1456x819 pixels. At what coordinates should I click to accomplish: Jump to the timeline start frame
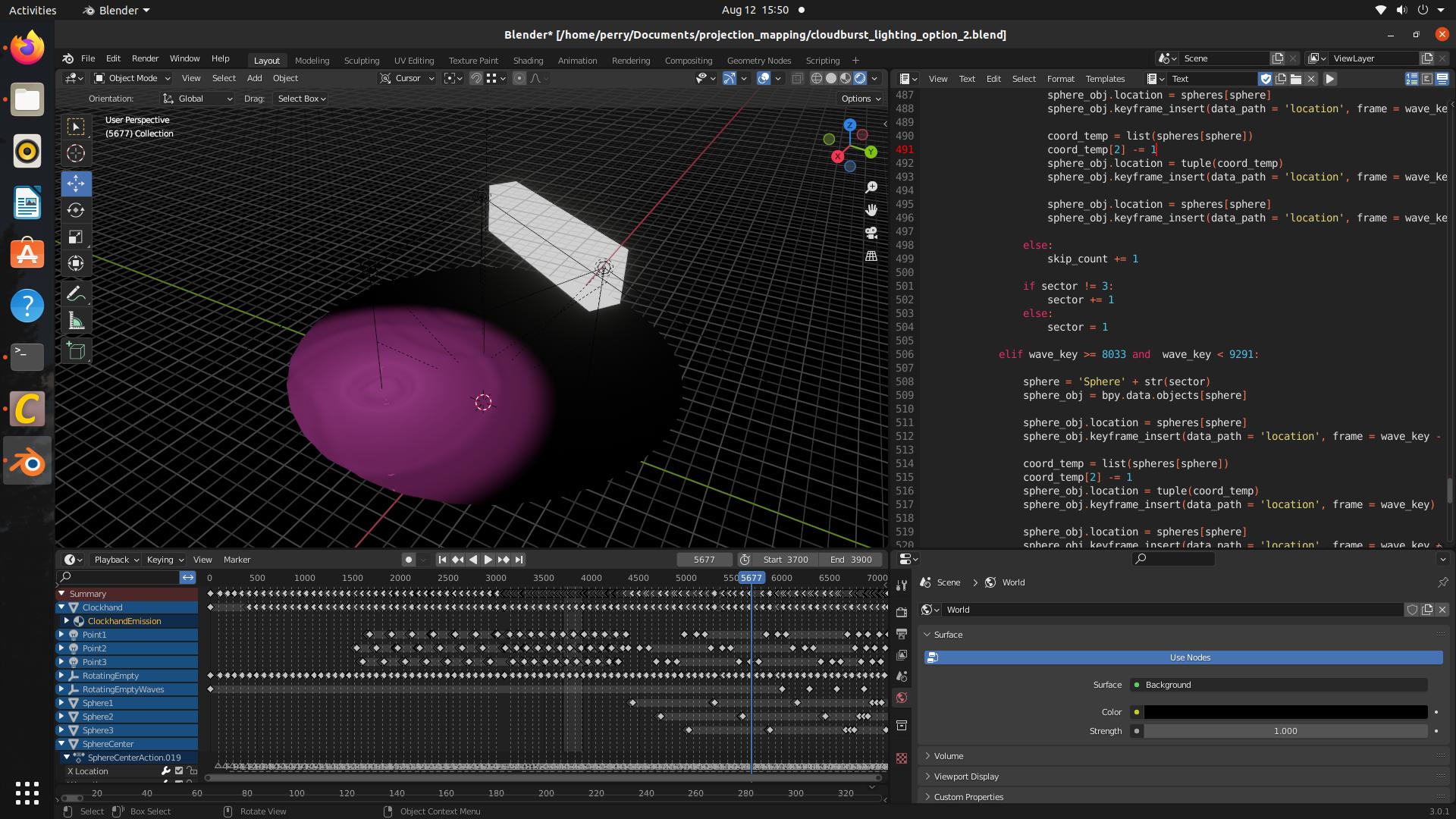(442, 560)
